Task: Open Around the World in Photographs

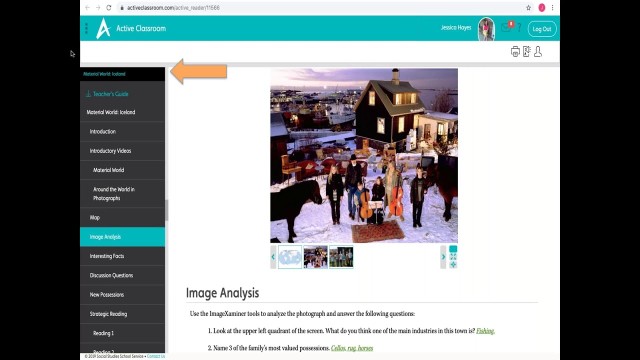Action: tap(122, 193)
